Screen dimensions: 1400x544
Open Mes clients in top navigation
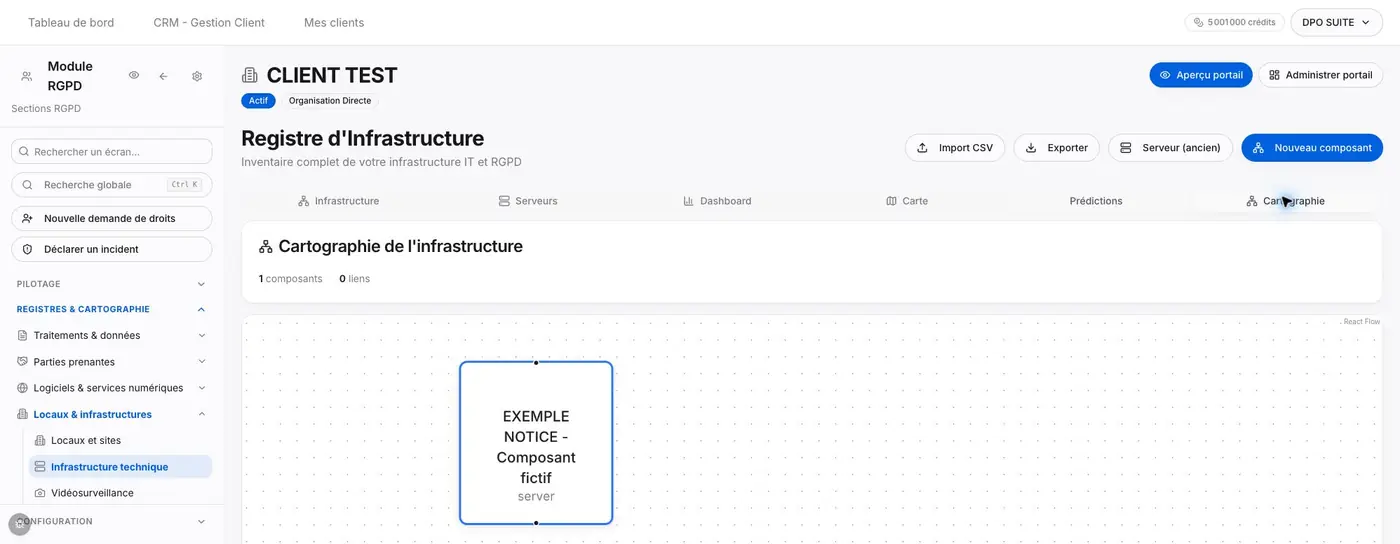(x=334, y=22)
